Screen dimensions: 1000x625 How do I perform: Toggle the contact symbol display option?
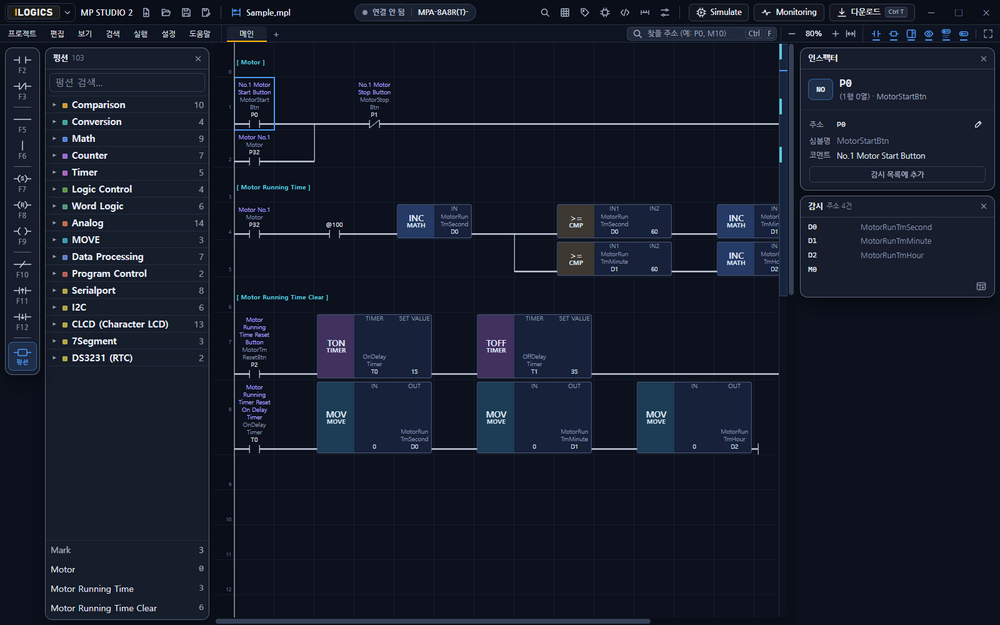pyautogui.click(x=876, y=34)
